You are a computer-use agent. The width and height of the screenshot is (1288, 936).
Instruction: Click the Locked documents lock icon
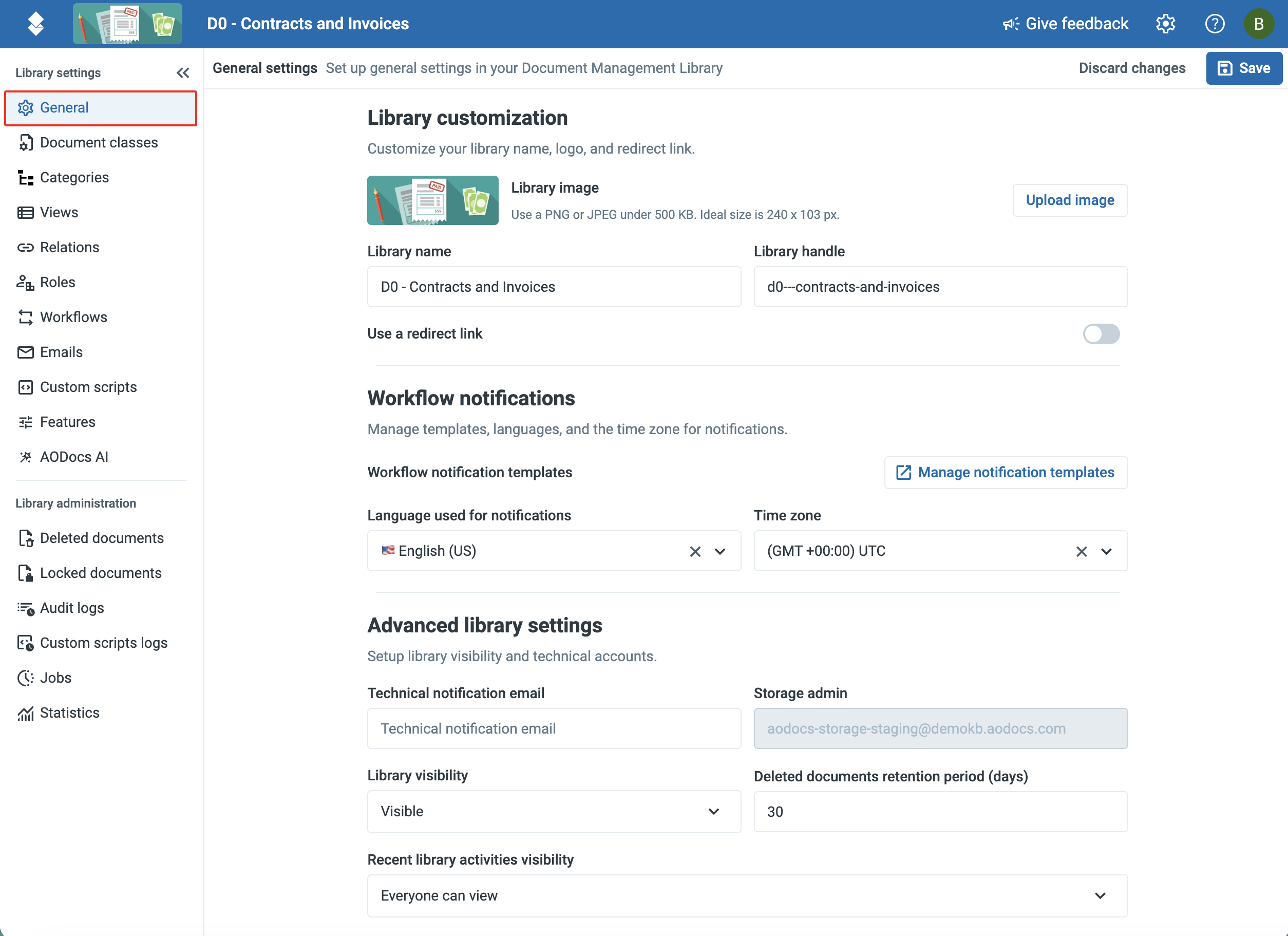click(x=26, y=573)
